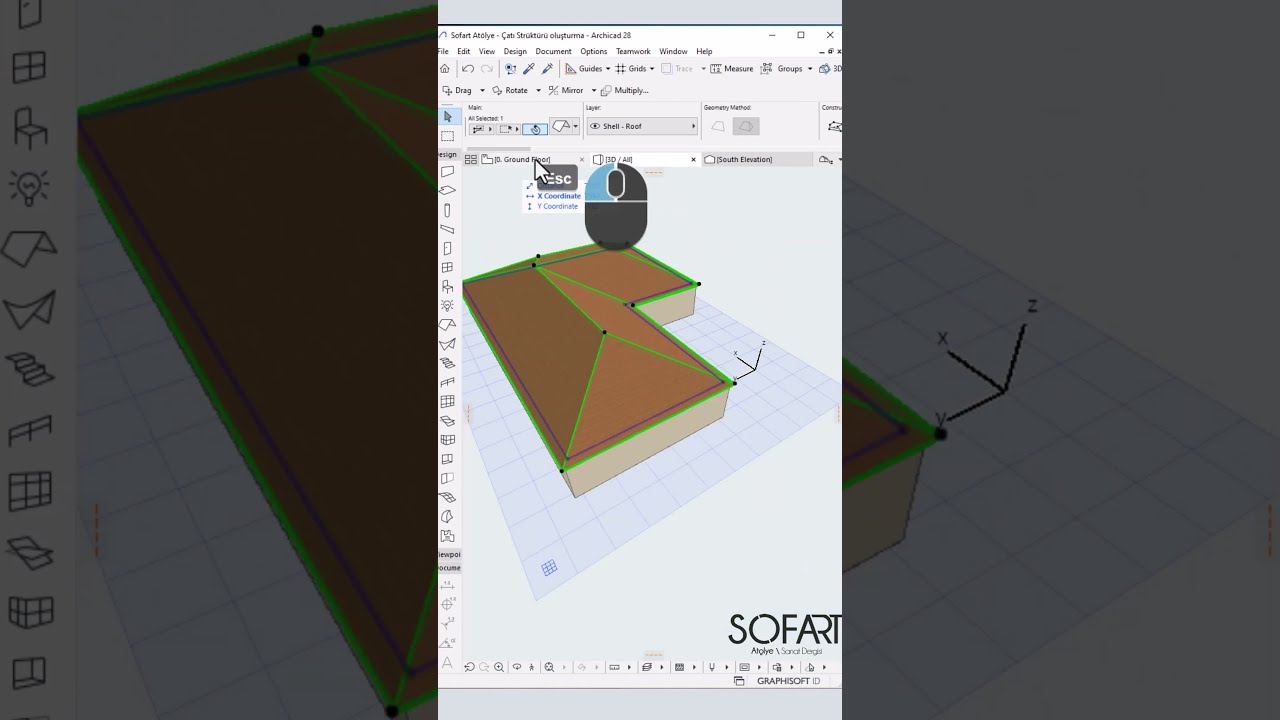This screenshot has height=720, width=1280.
Task: Activate the Inject Parameters syringe
Action: [x=547, y=69]
